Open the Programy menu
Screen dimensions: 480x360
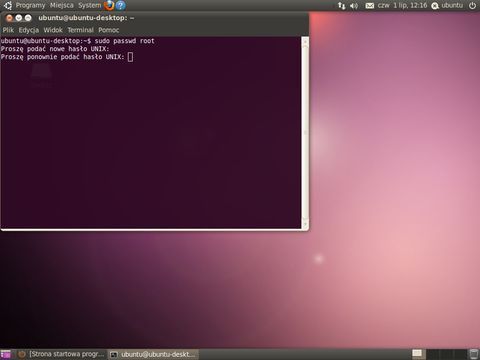30,5
